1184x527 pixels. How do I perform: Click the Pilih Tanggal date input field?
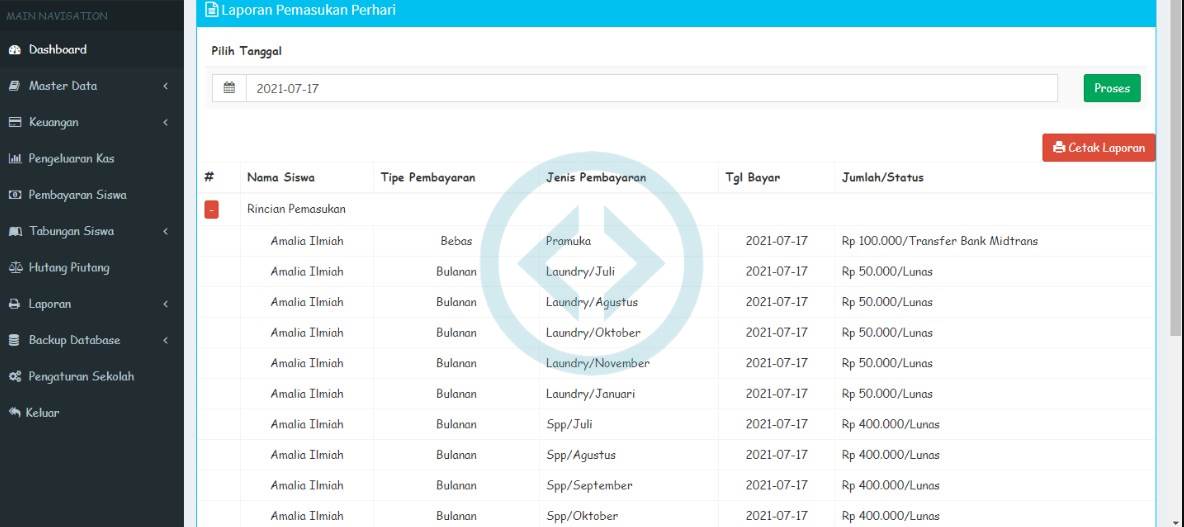[650, 88]
